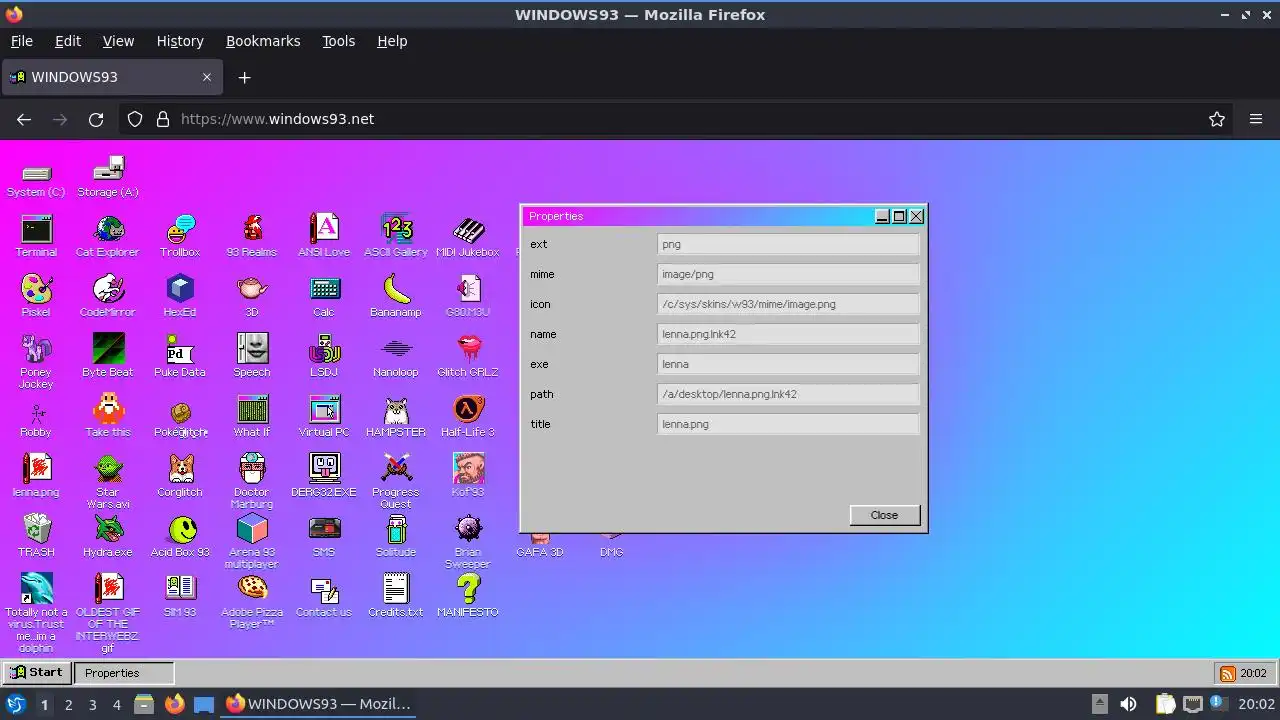
Task: Launch Robby stick figure icon
Action: coord(36,417)
